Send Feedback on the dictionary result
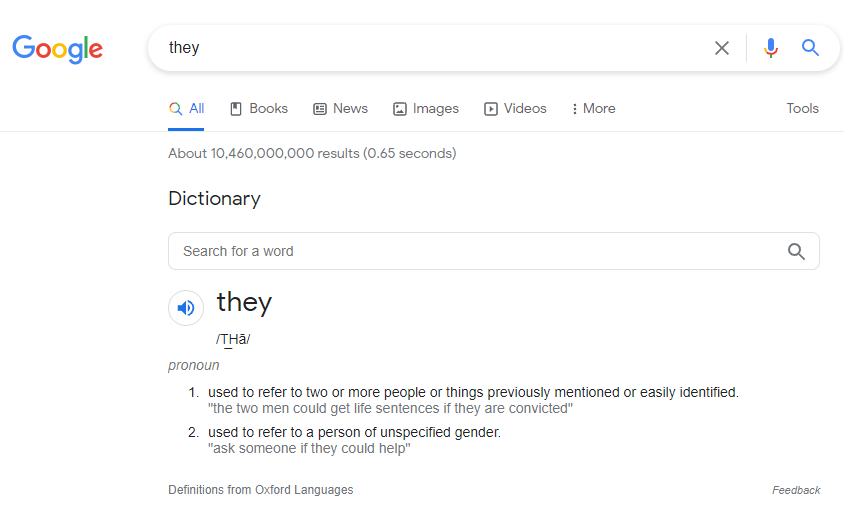The width and height of the screenshot is (844, 516). tap(796, 490)
